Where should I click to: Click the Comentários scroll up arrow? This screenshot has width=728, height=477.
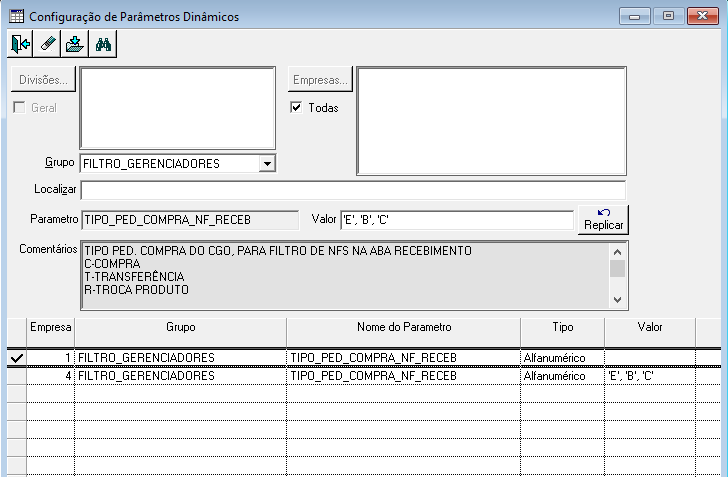pyautogui.click(x=617, y=252)
